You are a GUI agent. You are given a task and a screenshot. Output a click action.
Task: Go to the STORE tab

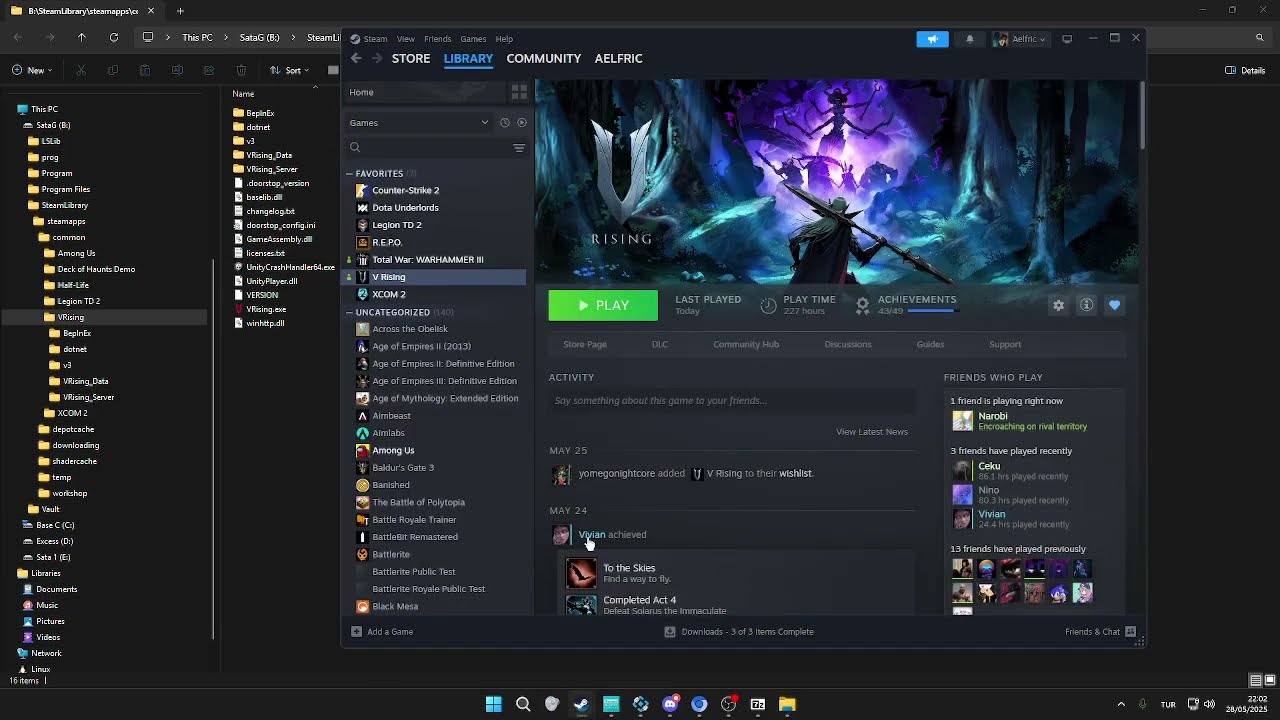[x=411, y=59]
